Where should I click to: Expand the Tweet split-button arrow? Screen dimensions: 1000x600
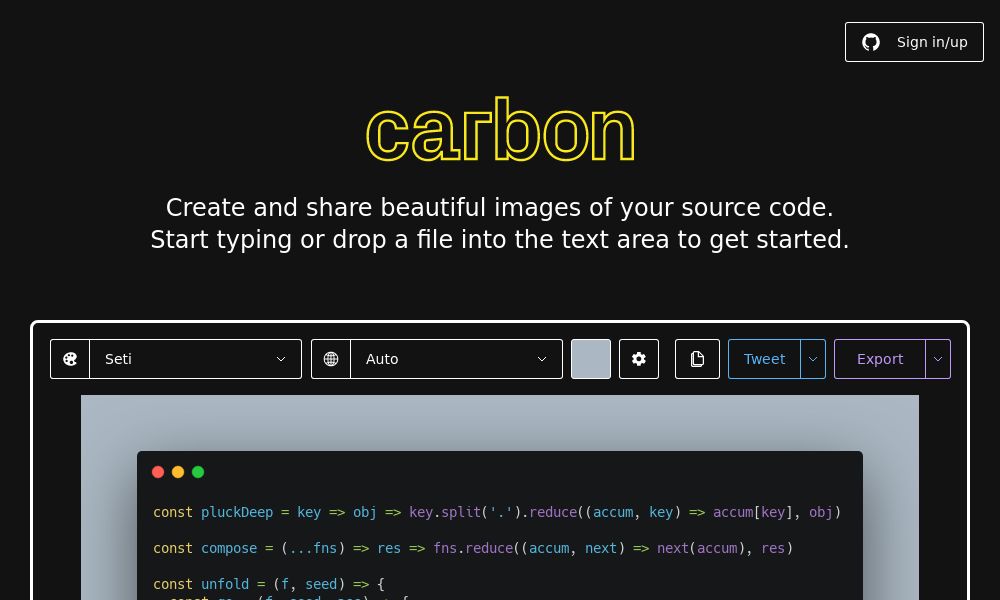[x=813, y=359]
